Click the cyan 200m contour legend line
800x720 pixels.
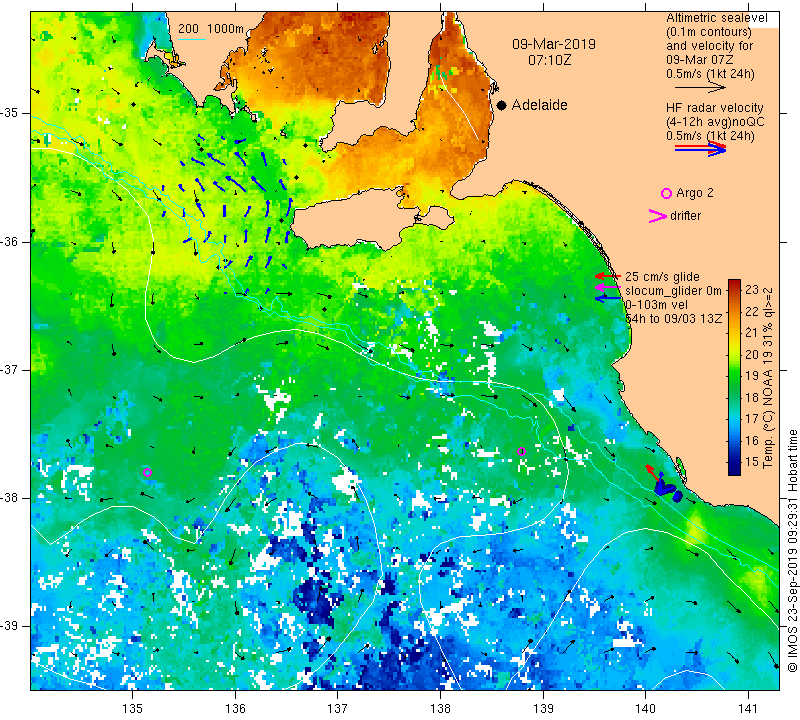(192, 39)
